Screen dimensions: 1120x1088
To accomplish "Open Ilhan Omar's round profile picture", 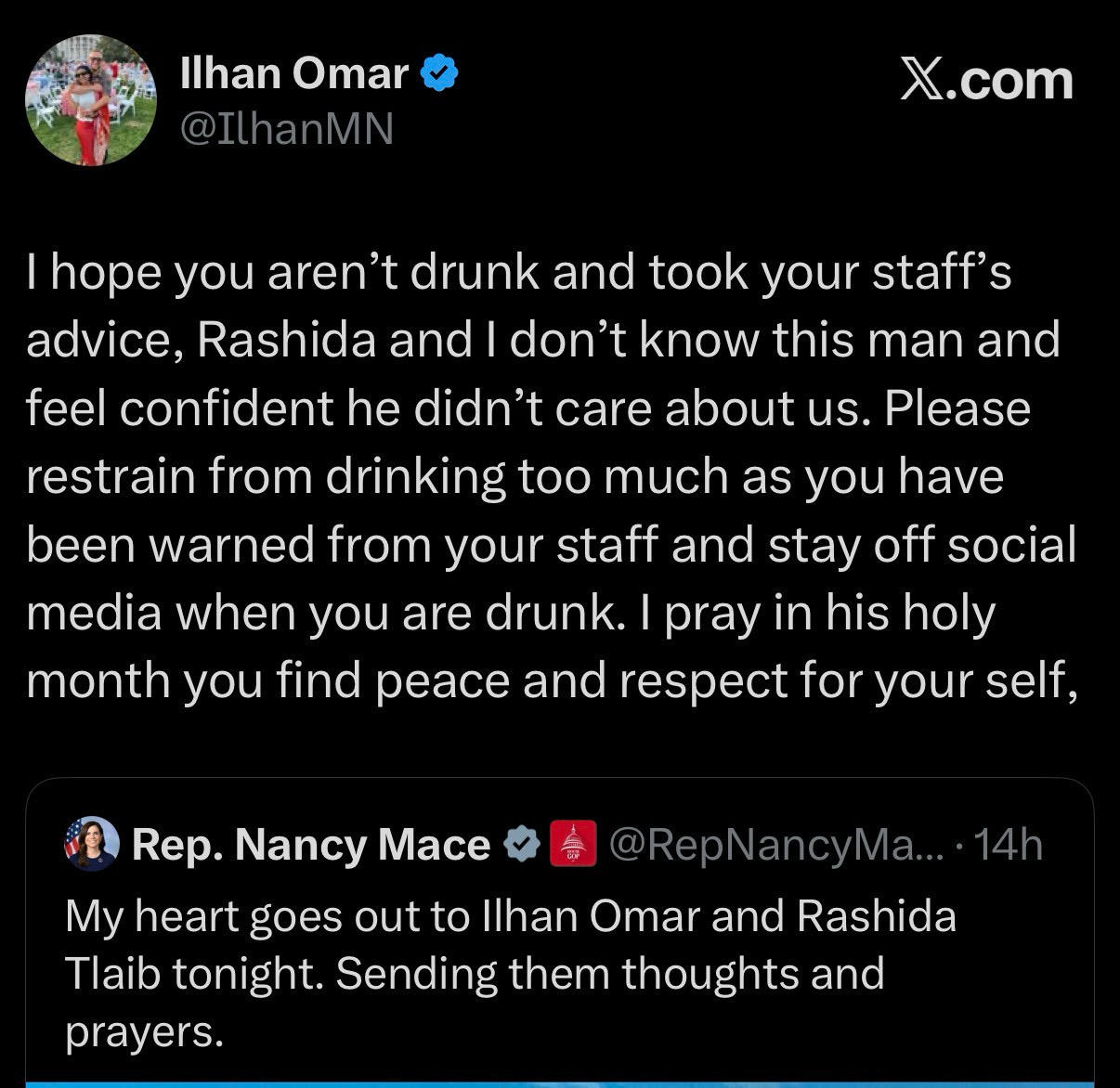I will coord(91,100).
